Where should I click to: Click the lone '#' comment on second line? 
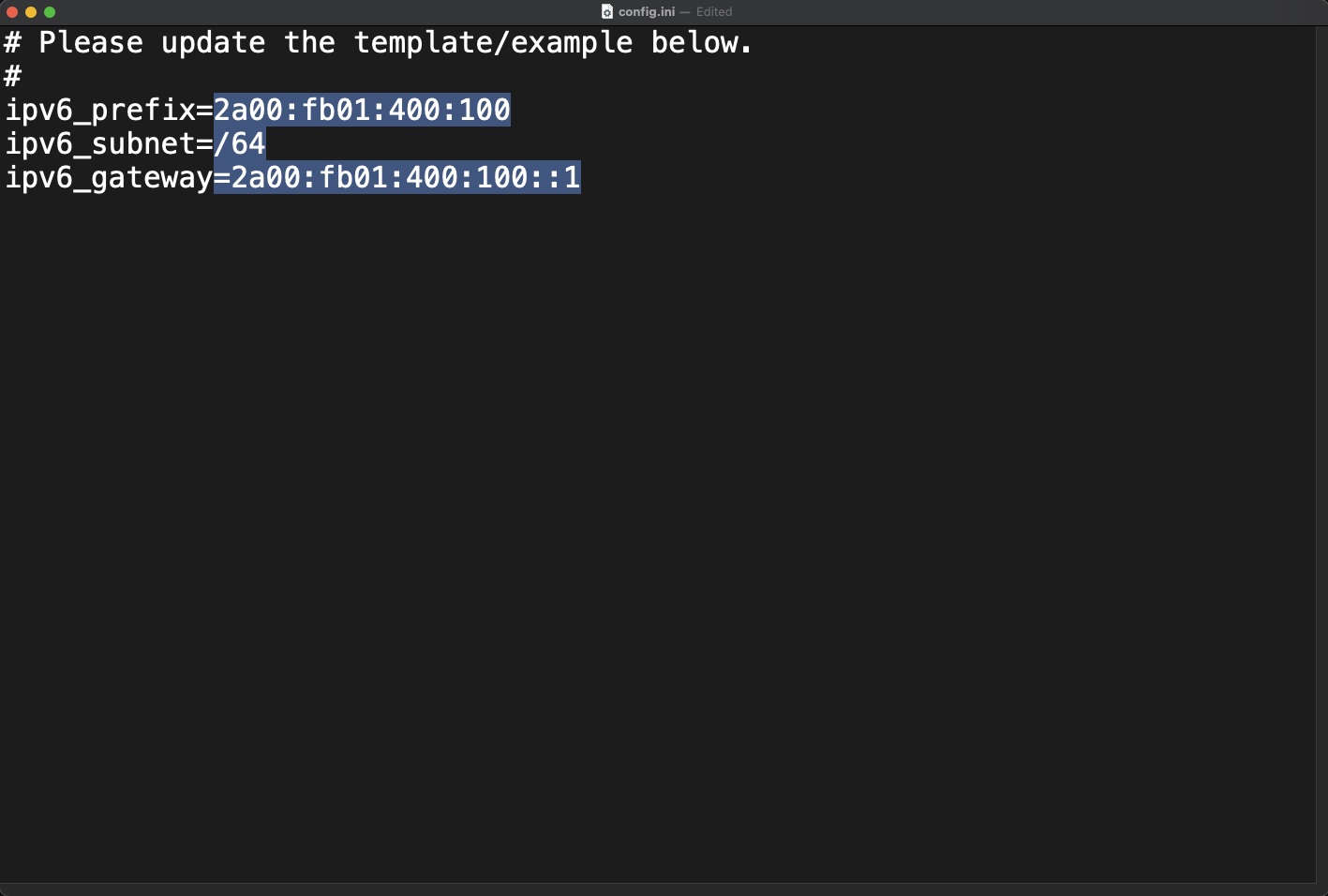13,76
